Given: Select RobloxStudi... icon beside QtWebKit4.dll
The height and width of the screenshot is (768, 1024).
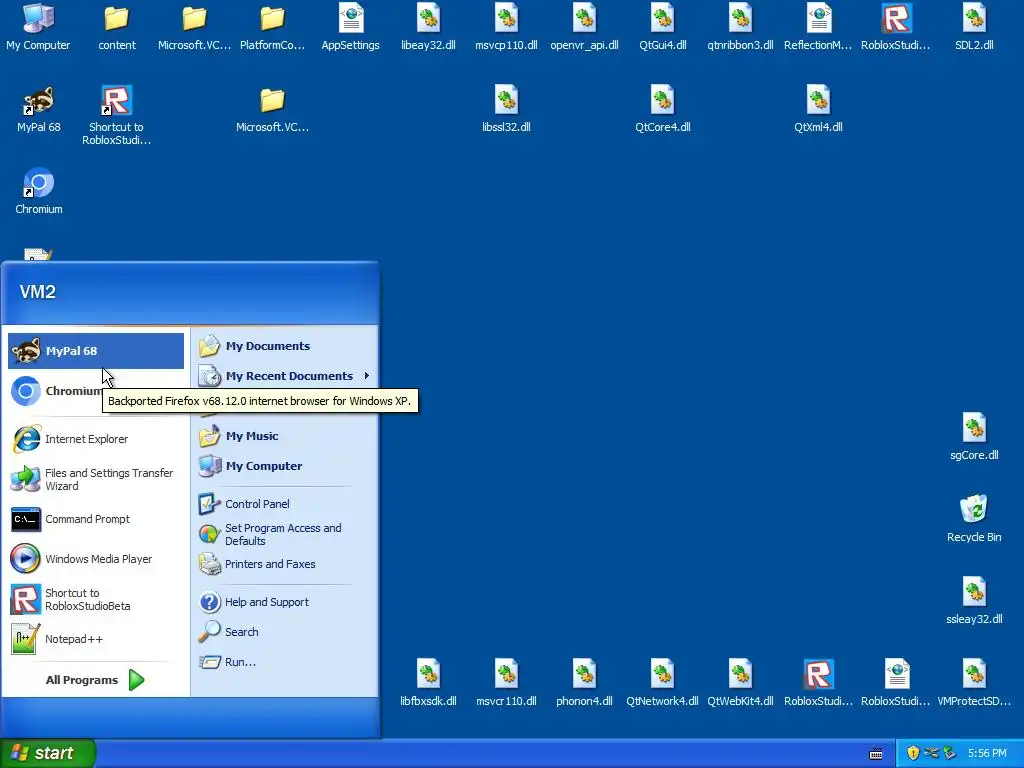Looking at the screenshot, I should coord(818,682).
